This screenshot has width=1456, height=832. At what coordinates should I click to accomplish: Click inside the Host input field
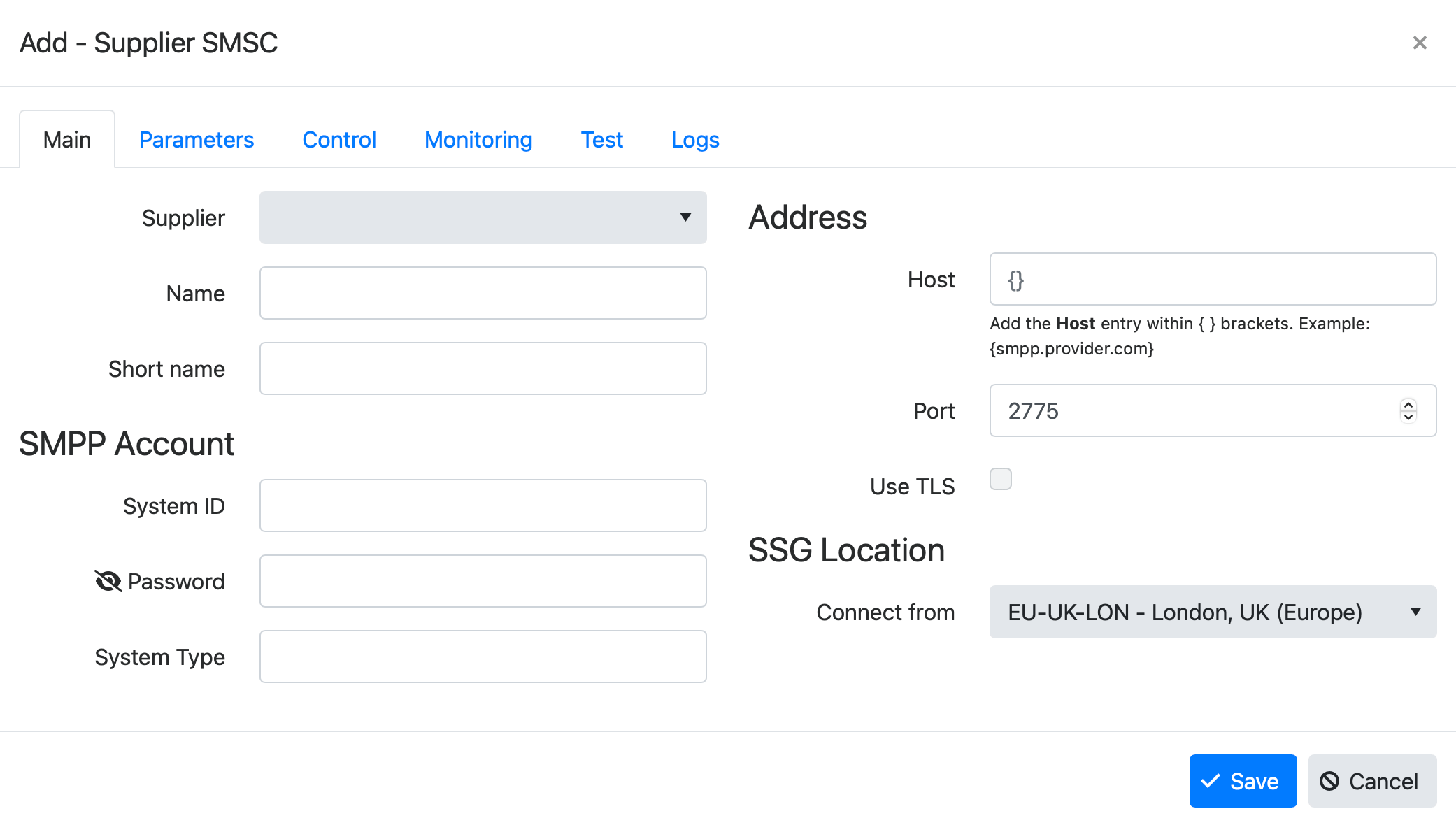coord(1212,279)
